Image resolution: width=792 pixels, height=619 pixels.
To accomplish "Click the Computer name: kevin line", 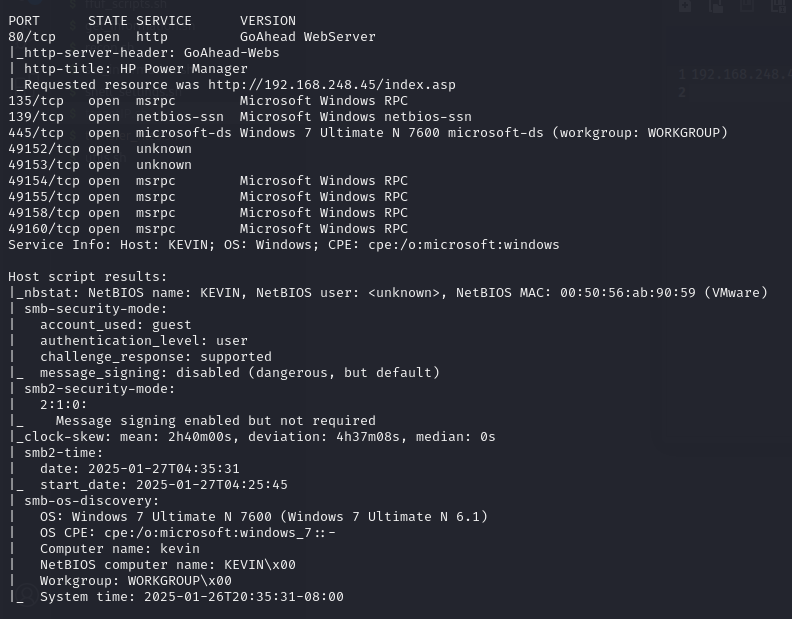I will click(x=120, y=549).
